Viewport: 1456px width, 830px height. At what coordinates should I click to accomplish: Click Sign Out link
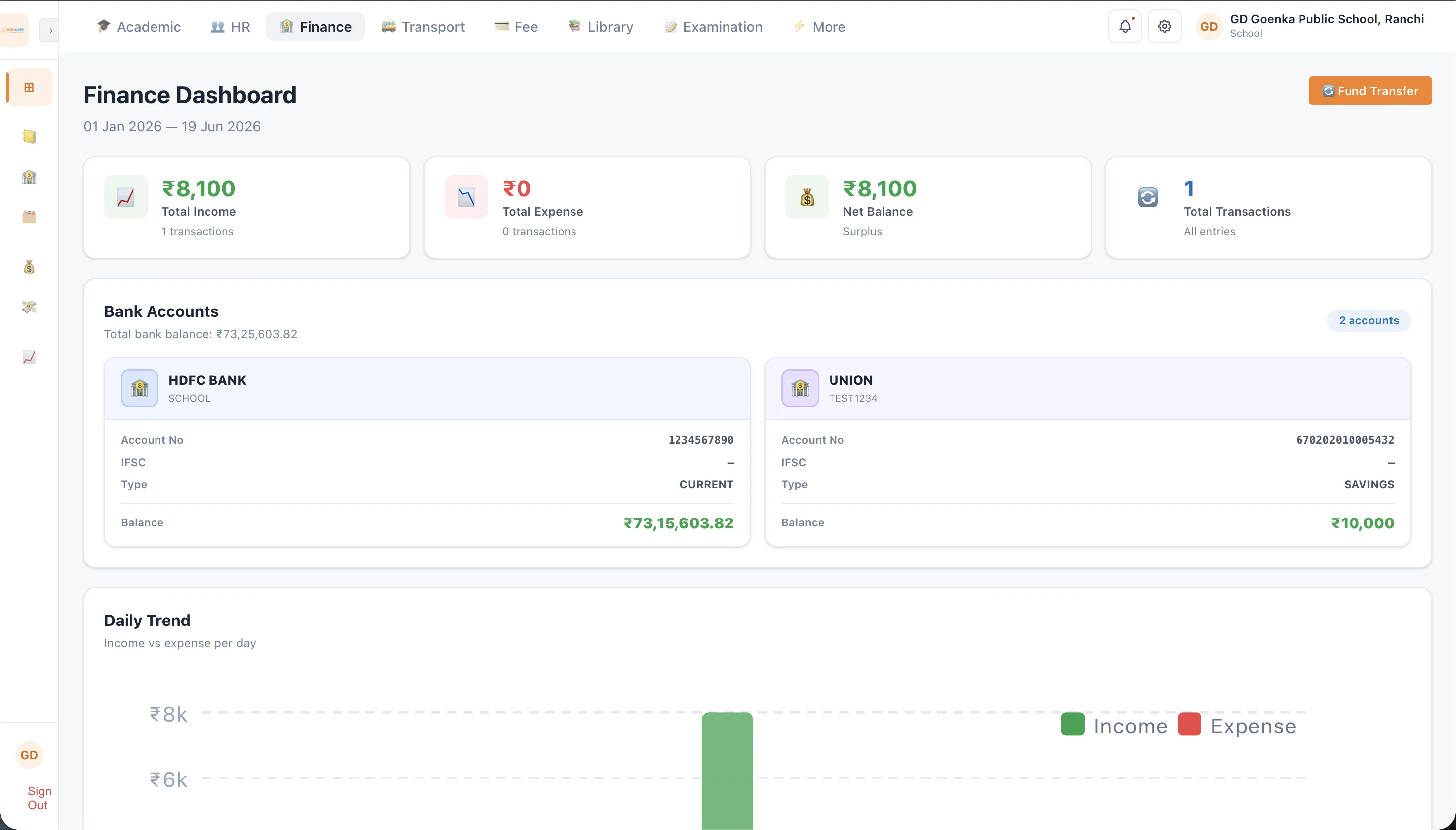(x=38, y=798)
